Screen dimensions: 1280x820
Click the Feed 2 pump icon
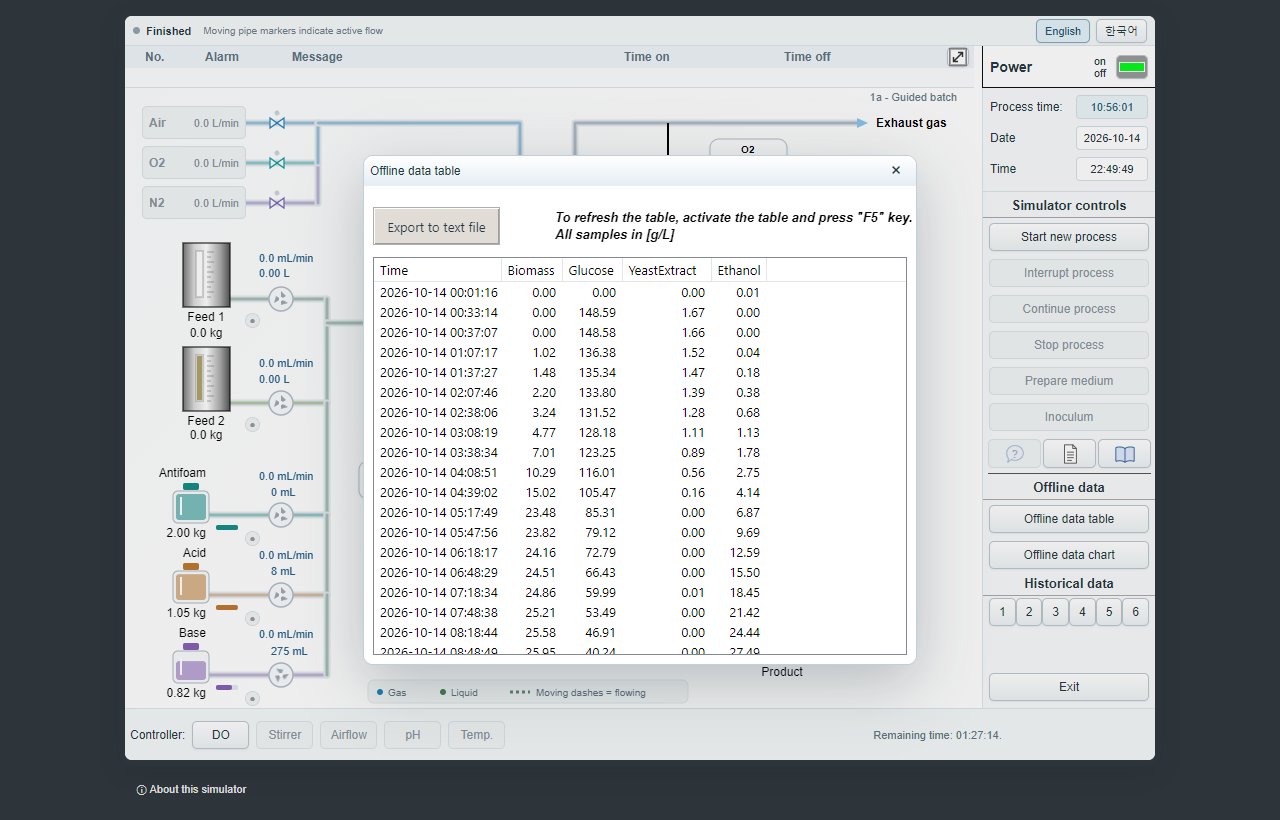[x=282, y=403]
